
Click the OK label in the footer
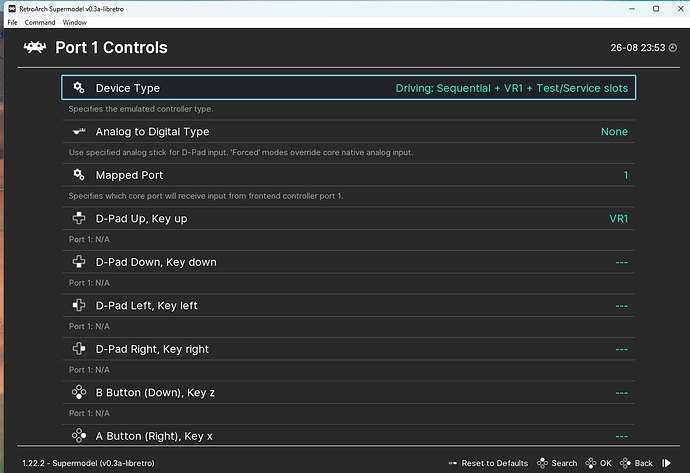606,463
